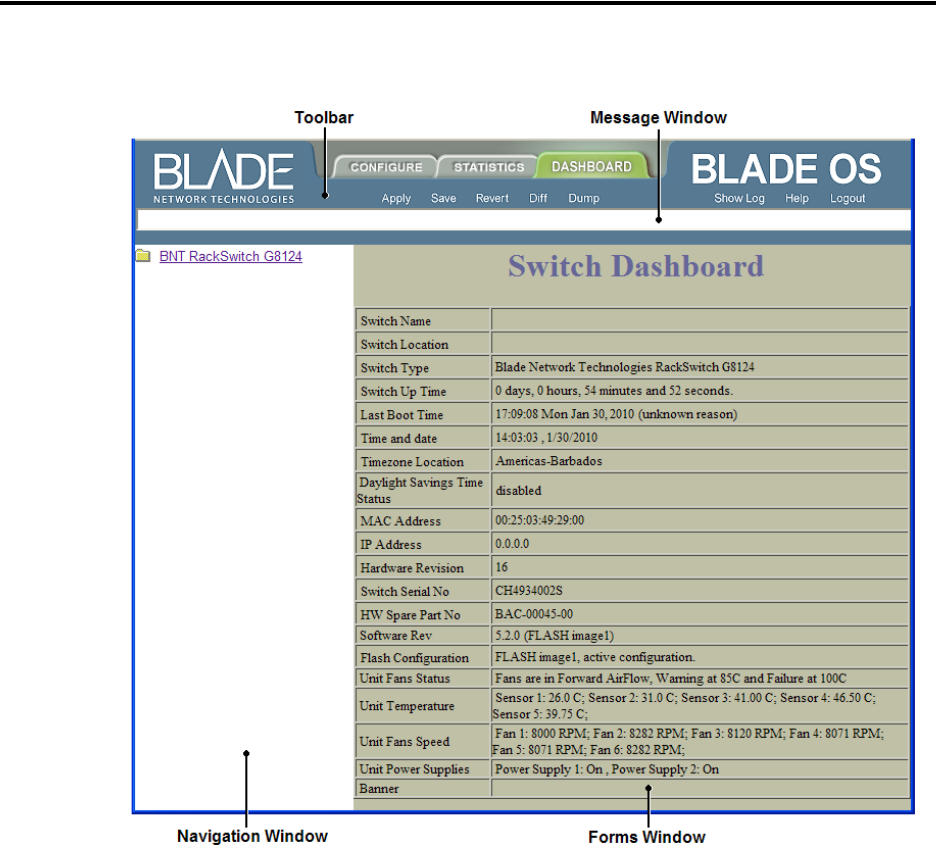Click the Fan 1: 8000 RPM readings
The width and height of the screenshot is (936, 845).
tap(688, 741)
